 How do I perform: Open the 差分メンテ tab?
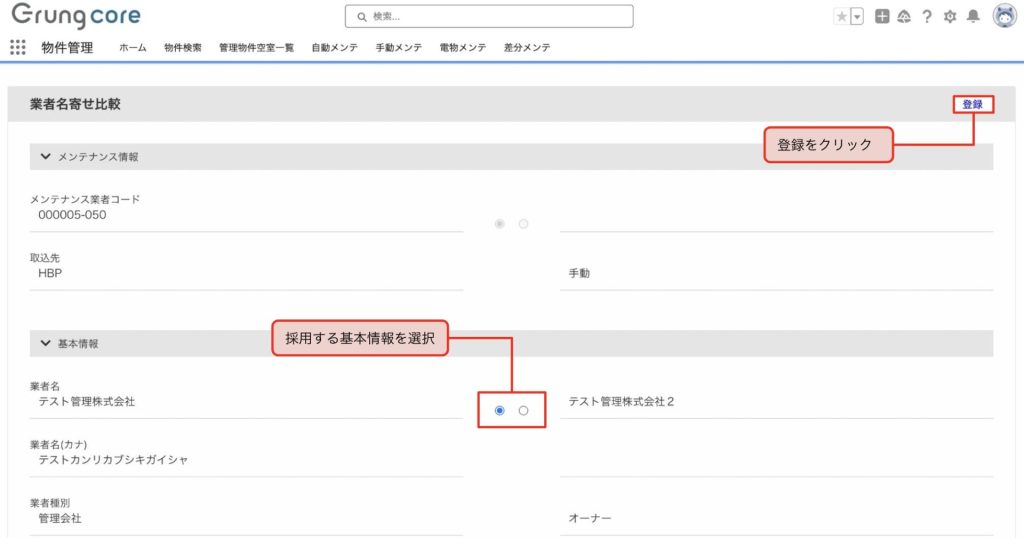pyautogui.click(x=527, y=48)
